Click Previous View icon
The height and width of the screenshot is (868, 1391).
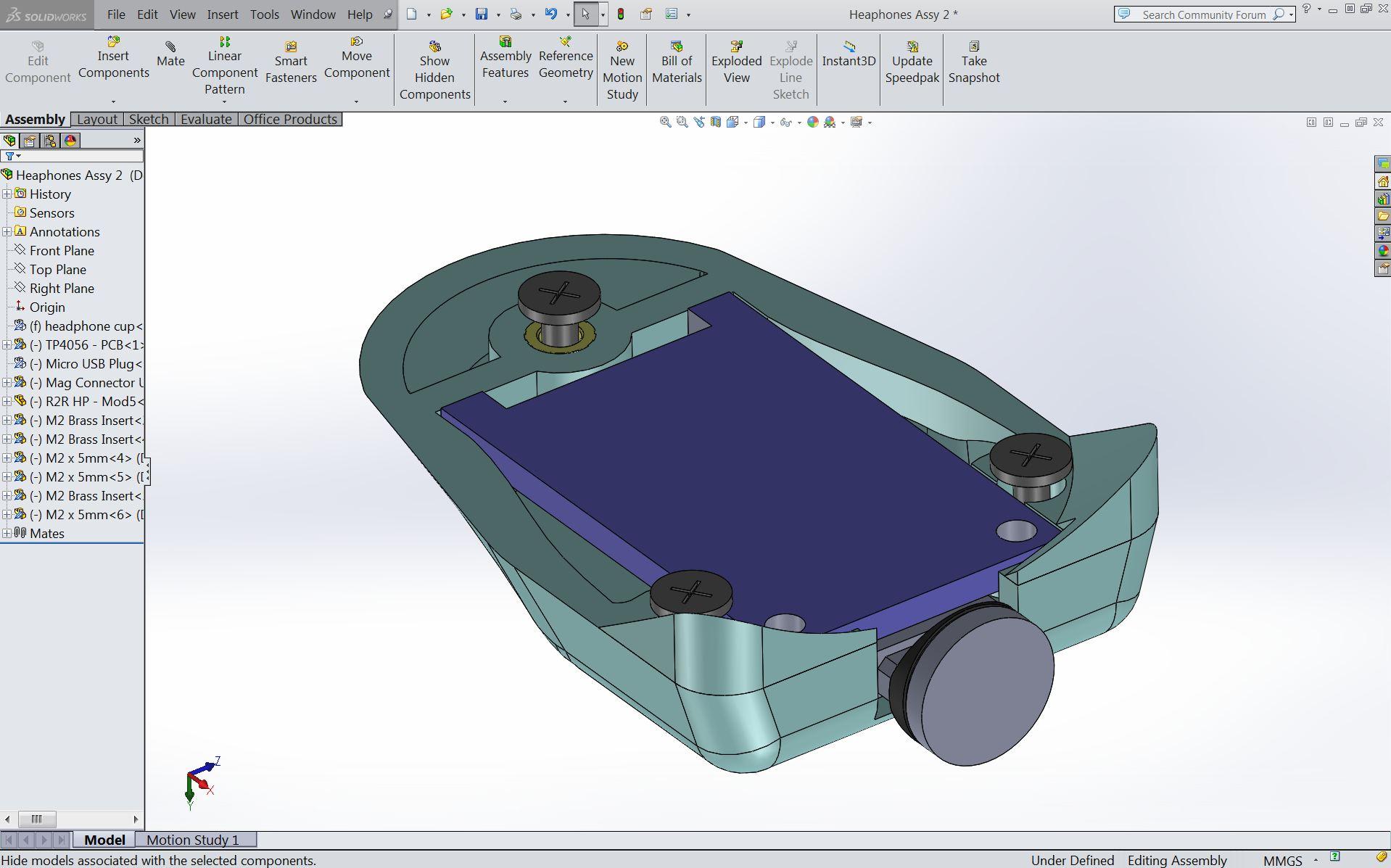pyautogui.click(x=698, y=122)
